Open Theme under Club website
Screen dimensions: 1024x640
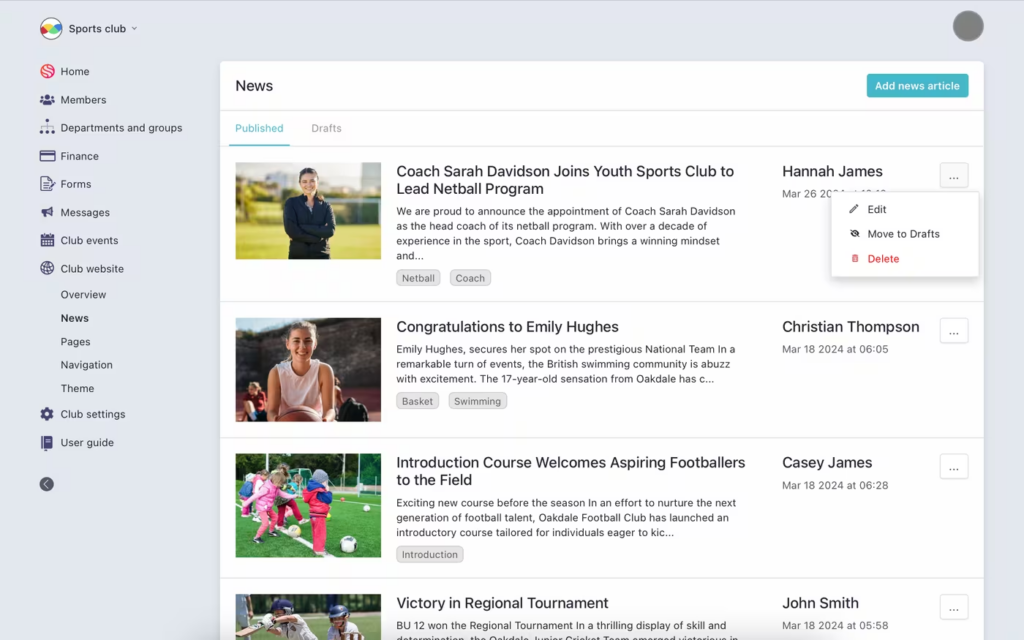coord(78,389)
